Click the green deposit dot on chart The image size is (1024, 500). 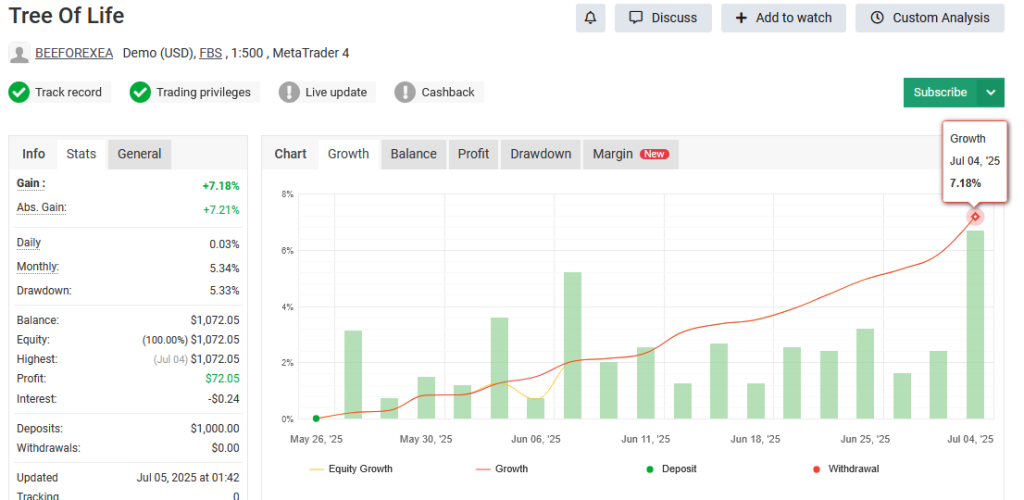(x=316, y=419)
